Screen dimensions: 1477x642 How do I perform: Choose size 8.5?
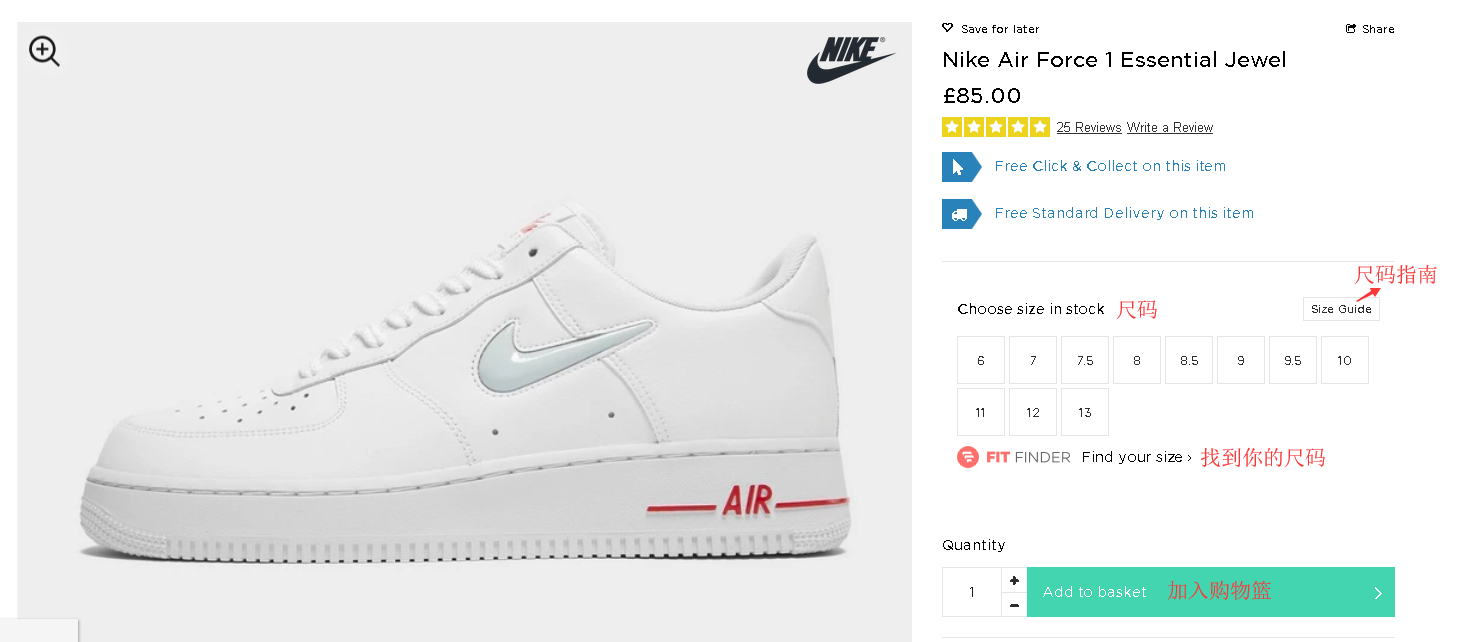tap(1189, 360)
